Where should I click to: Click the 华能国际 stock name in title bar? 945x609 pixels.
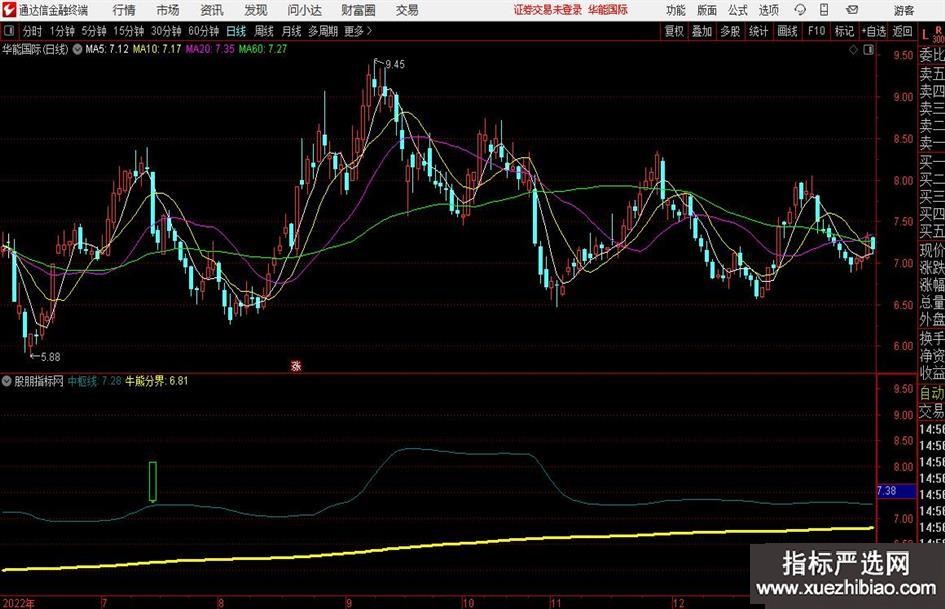(x=608, y=10)
